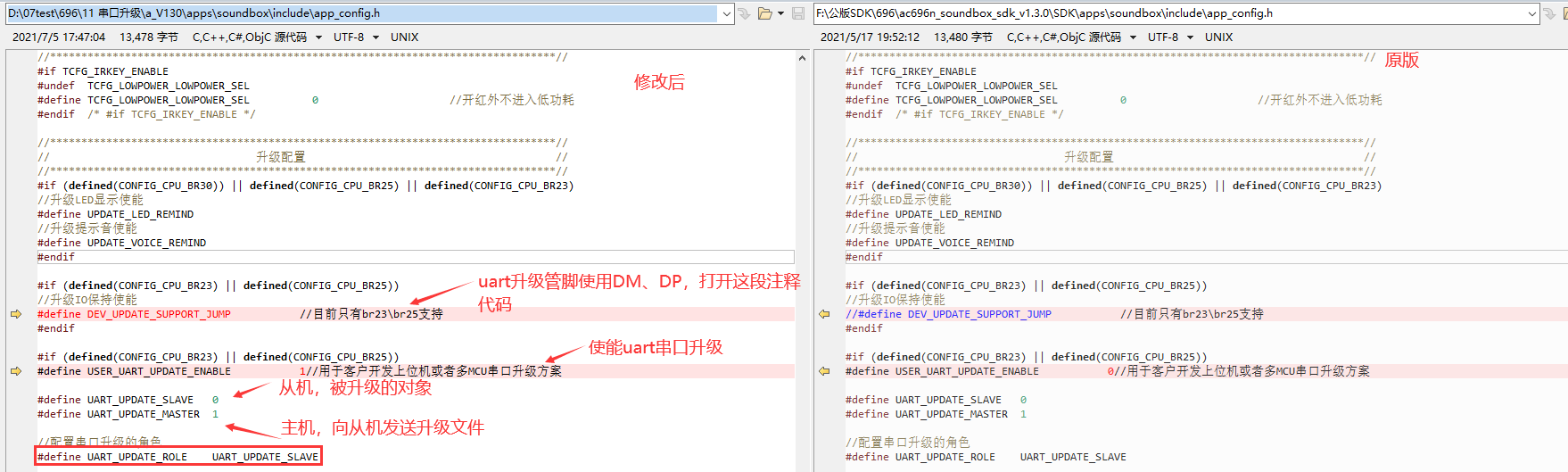Click left pane '升级配置' section header comment

[x=280, y=157]
